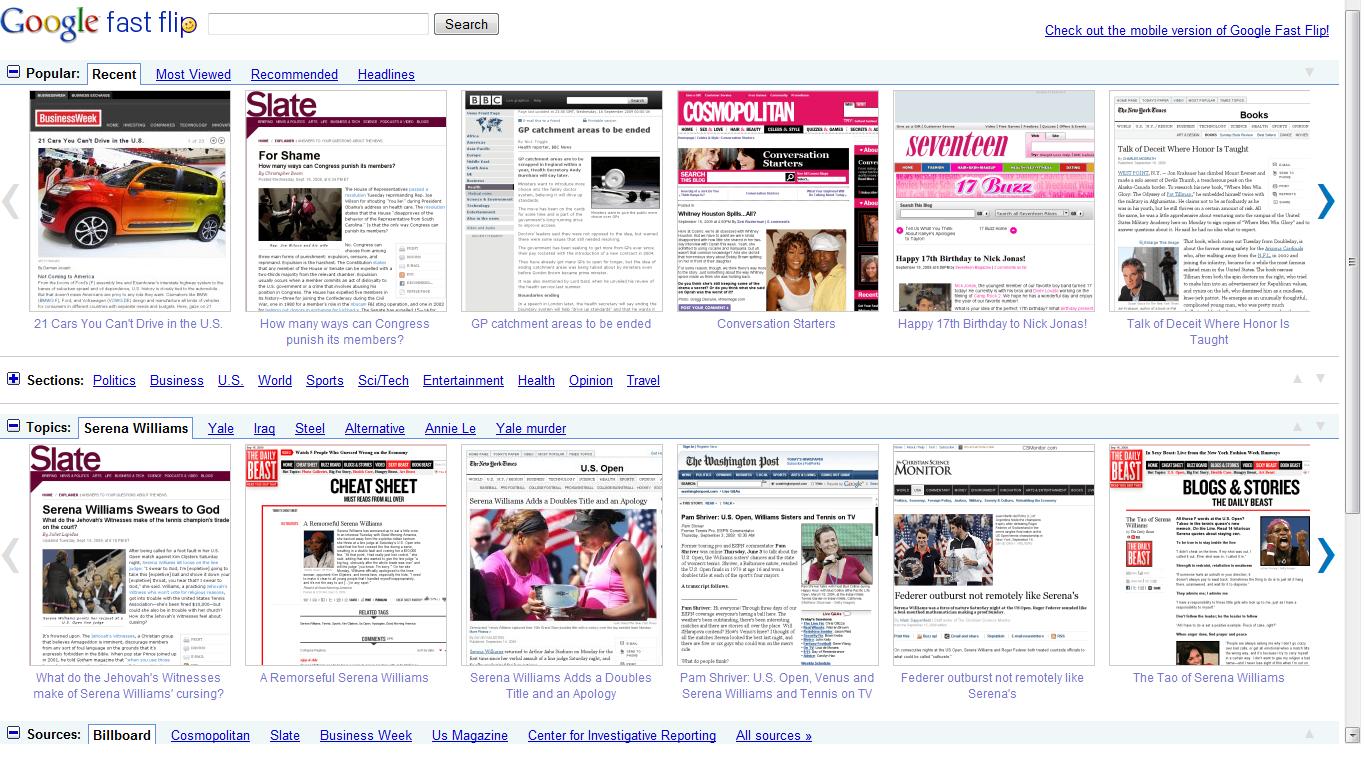
Task: Open the Business section
Action: [x=177, y=380]
